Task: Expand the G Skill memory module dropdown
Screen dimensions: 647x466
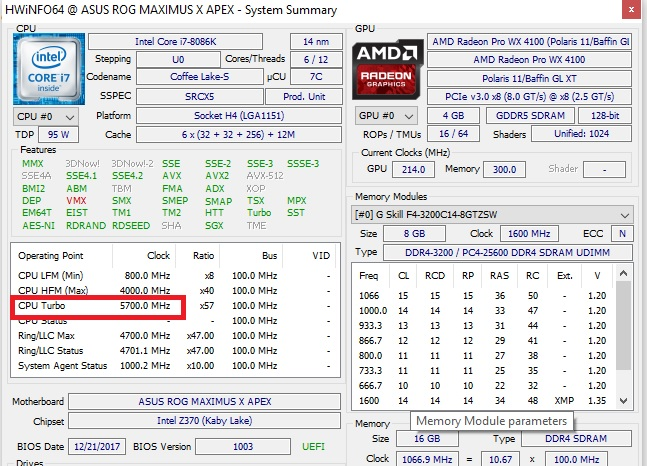Action: 492,215
